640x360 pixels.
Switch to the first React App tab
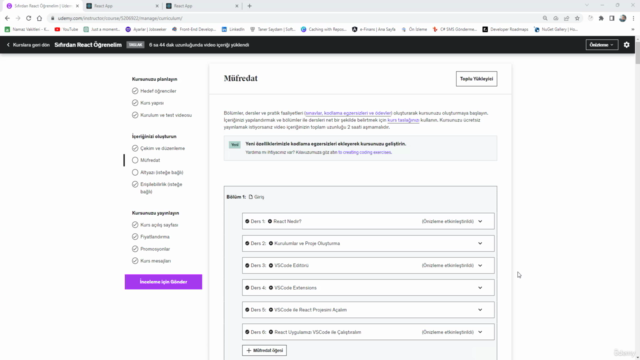pos(121,6)
